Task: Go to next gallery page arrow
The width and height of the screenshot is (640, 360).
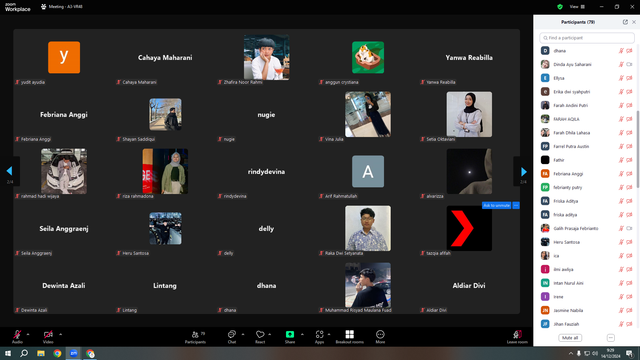Action: (524, 171)
